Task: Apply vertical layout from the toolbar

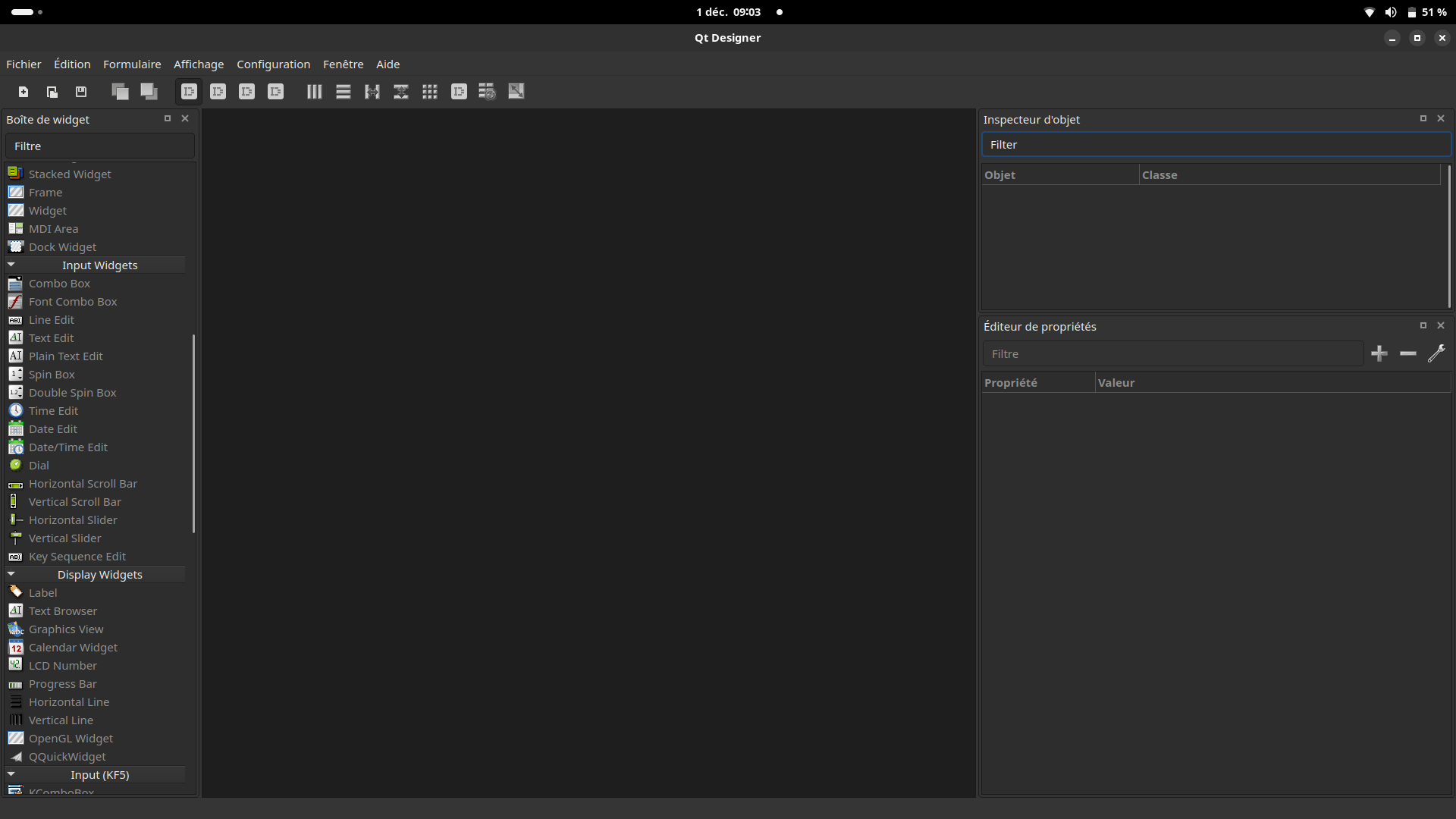Action: 344,92
